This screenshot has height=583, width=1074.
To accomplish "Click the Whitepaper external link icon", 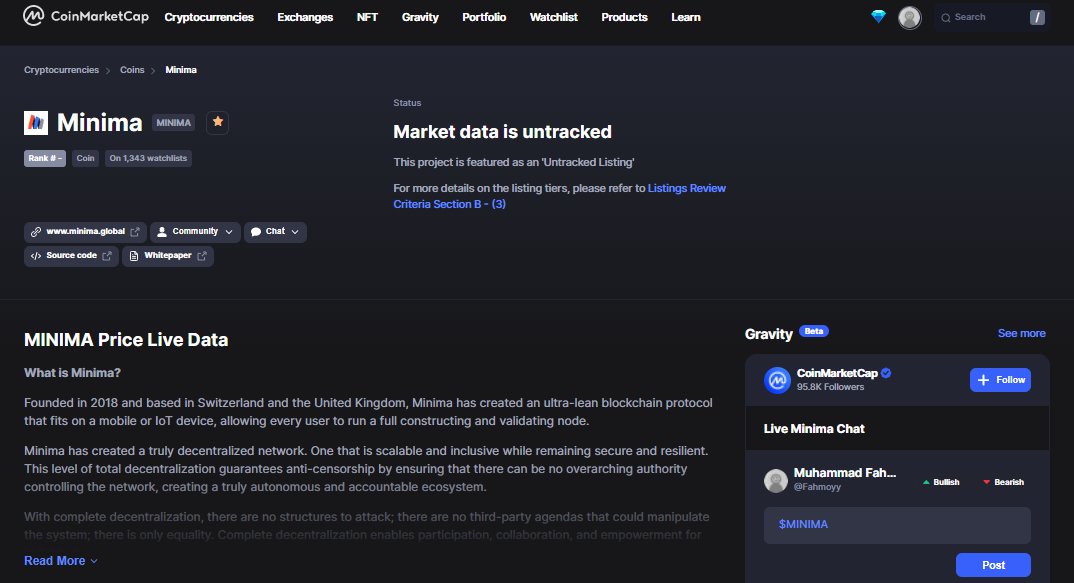I will click(202, 256).
